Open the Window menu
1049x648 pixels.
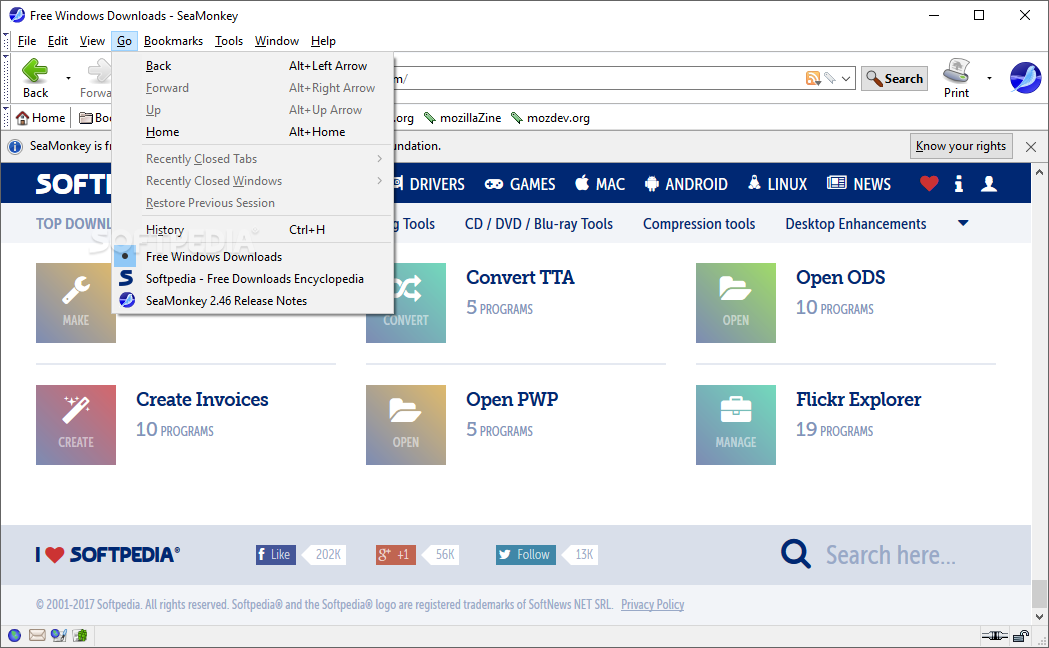[276, 41]
